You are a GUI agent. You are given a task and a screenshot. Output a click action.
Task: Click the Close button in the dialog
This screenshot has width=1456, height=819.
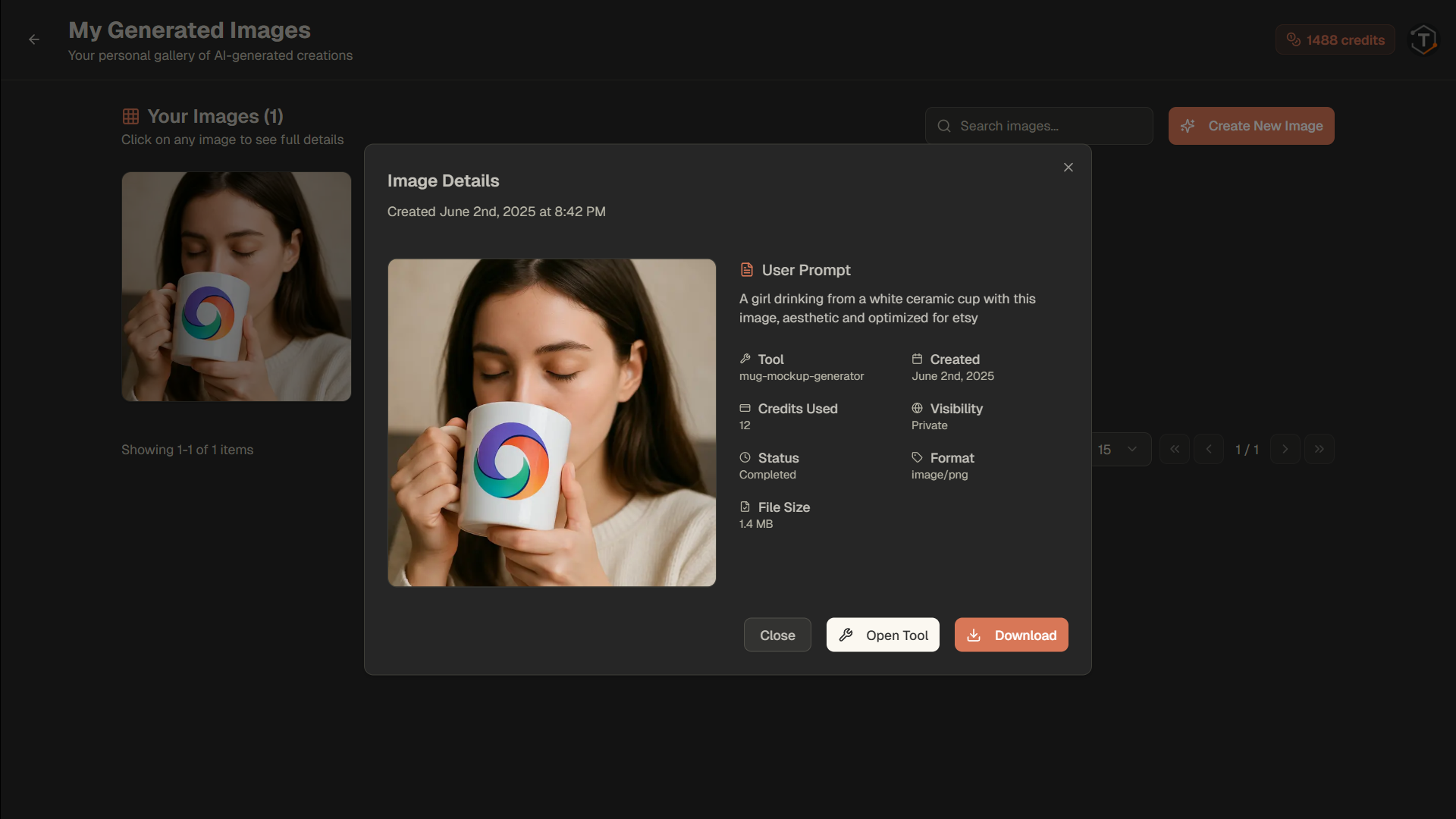point(777,635)
